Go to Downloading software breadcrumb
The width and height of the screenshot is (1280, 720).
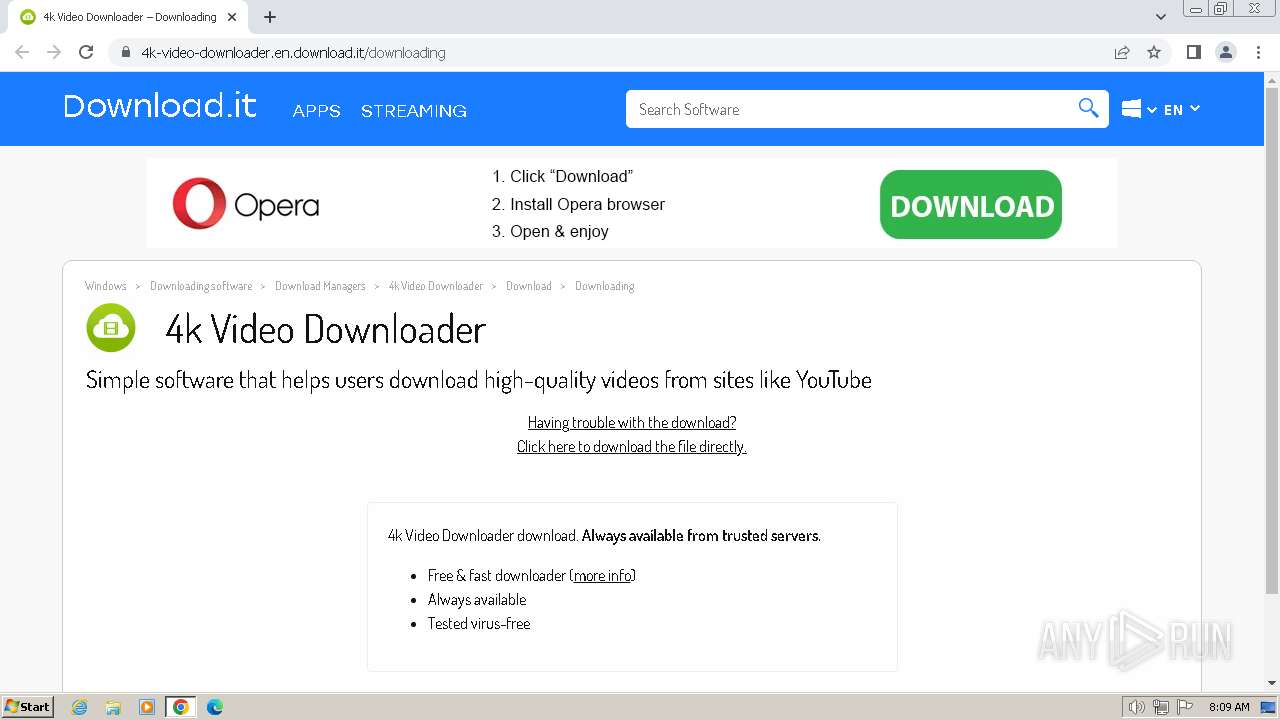click(x=201, y=286)
